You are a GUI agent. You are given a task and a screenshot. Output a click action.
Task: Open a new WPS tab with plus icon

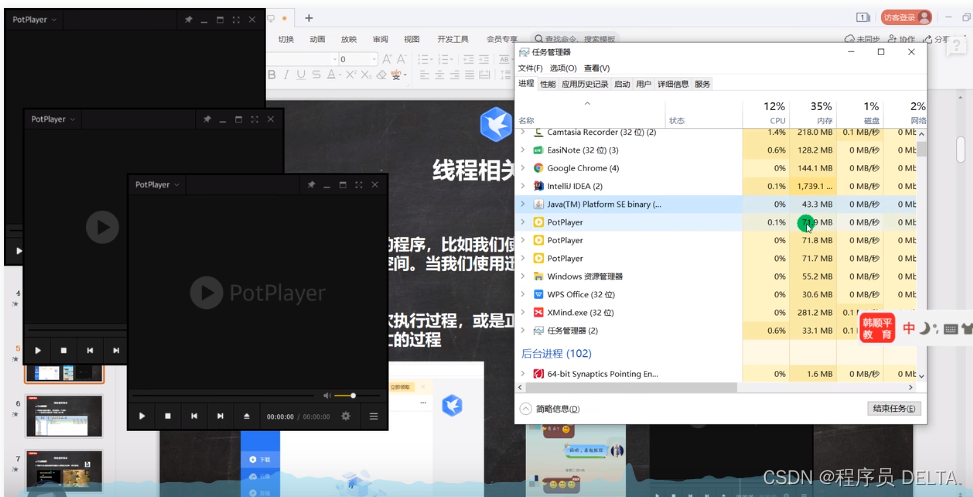pyautogui.click(x=309, y=18)
